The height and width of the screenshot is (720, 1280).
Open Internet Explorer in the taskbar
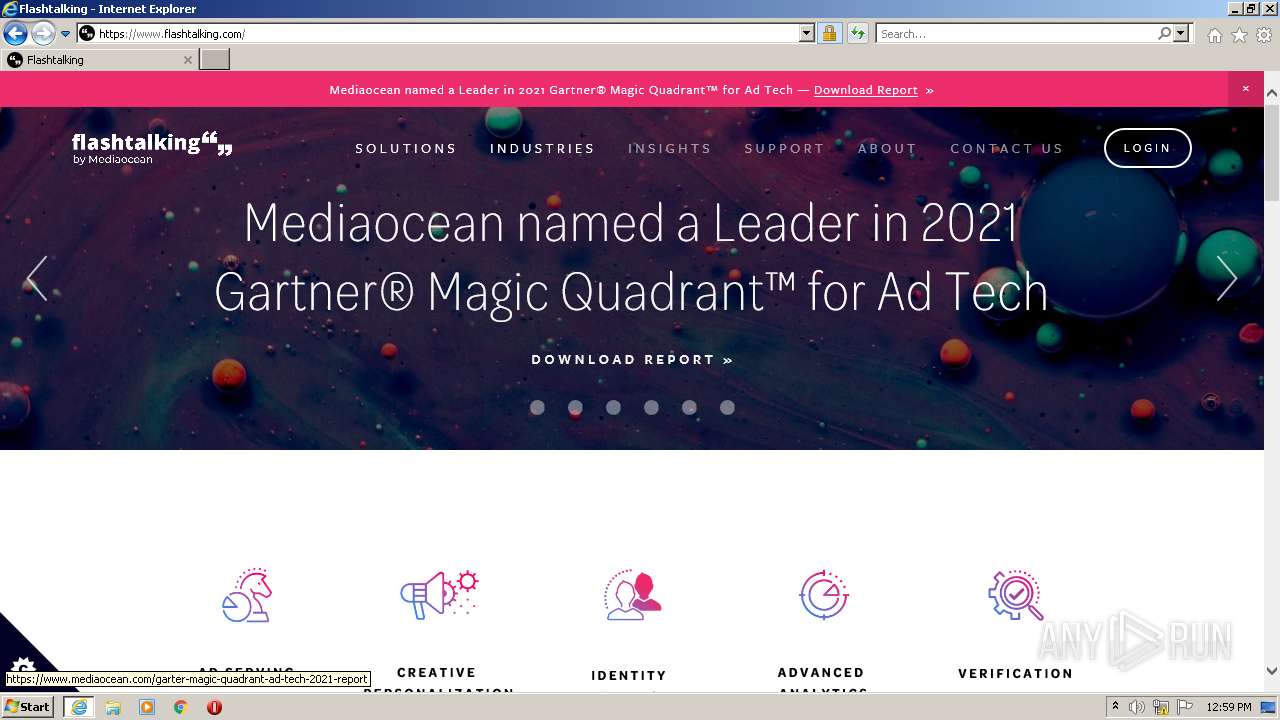coord(79,707)
